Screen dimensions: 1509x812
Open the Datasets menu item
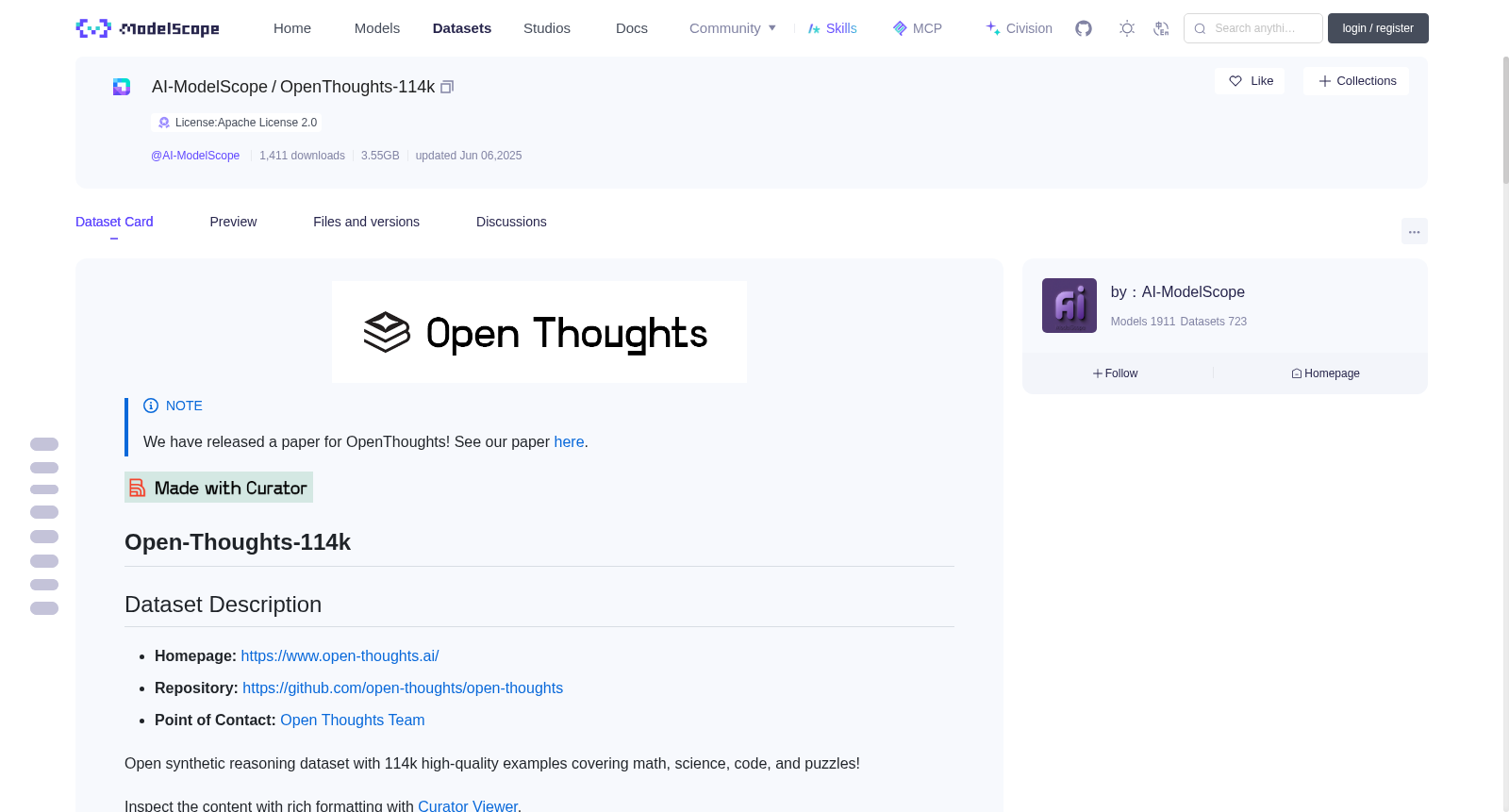[462, 28]
